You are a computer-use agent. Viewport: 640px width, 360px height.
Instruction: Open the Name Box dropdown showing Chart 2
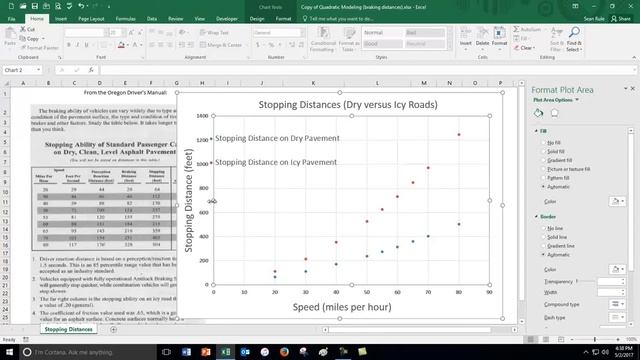pyautogui.click(x=38, y=70)
